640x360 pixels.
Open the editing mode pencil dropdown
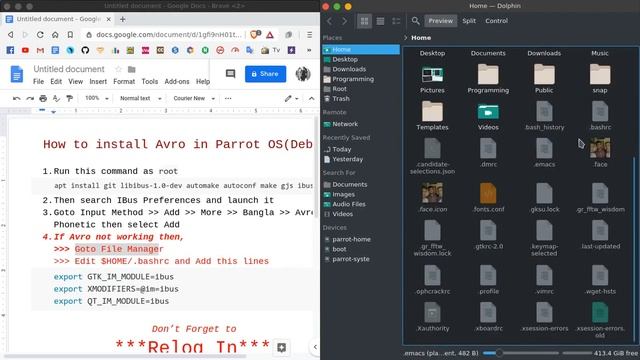pyautogui.click(x=291, y=98)
